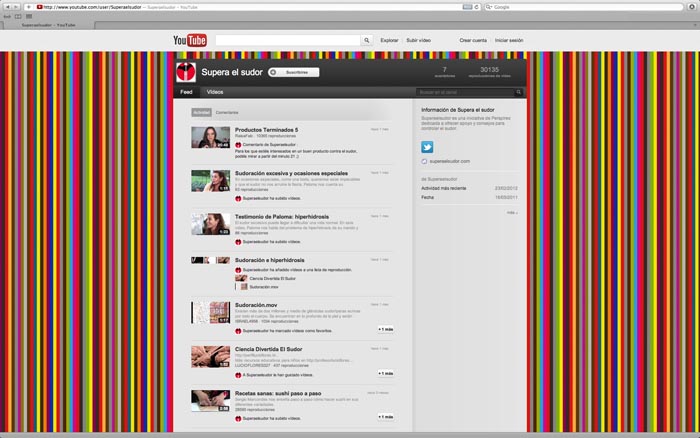Screen dimensions: 700x438
Task: Expand +1 más on the Sudoración.mov item
Action: coord(386,330)
